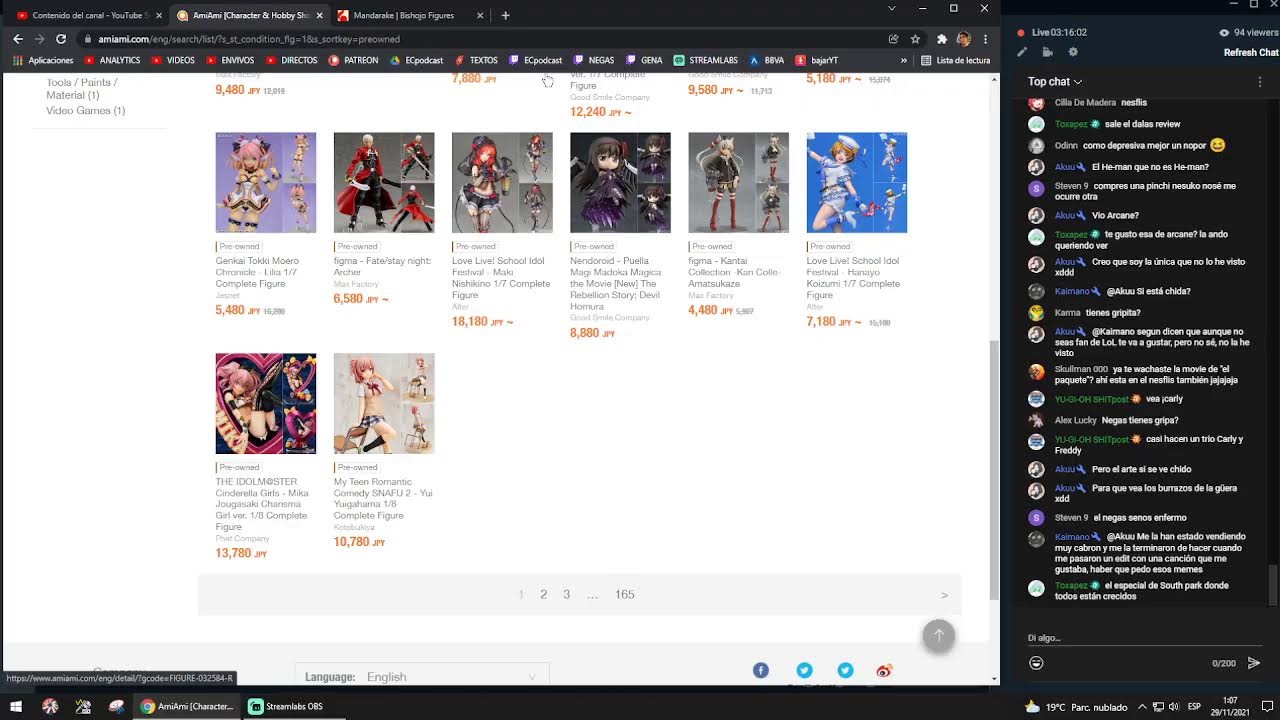Click 94 viewers eye icon
The width and height of the screenshot is (1280, 720).
tap(1225, 32)
